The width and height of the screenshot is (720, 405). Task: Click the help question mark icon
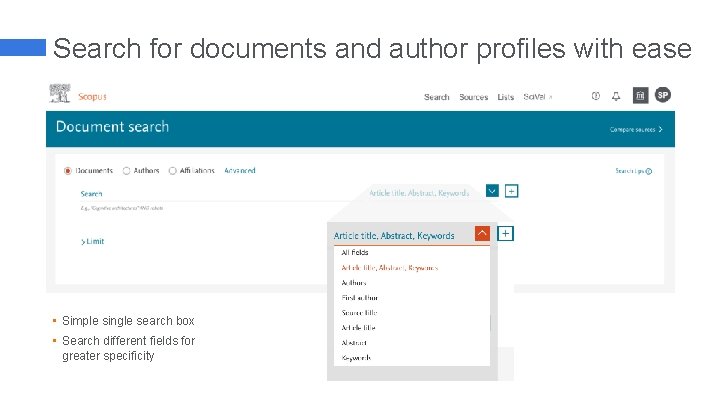596,96
